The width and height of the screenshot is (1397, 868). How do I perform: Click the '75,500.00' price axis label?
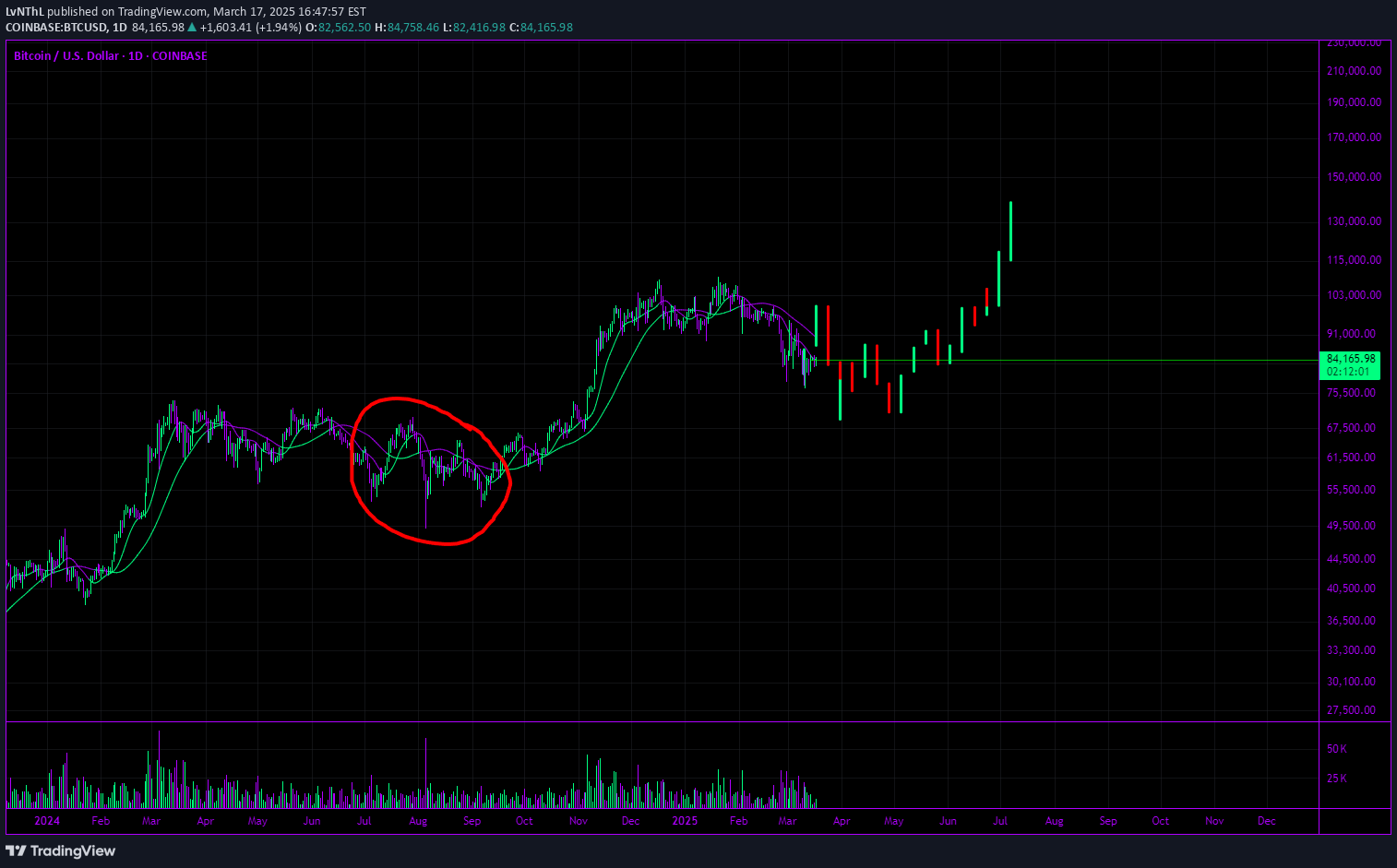(x=1351, y=393)
